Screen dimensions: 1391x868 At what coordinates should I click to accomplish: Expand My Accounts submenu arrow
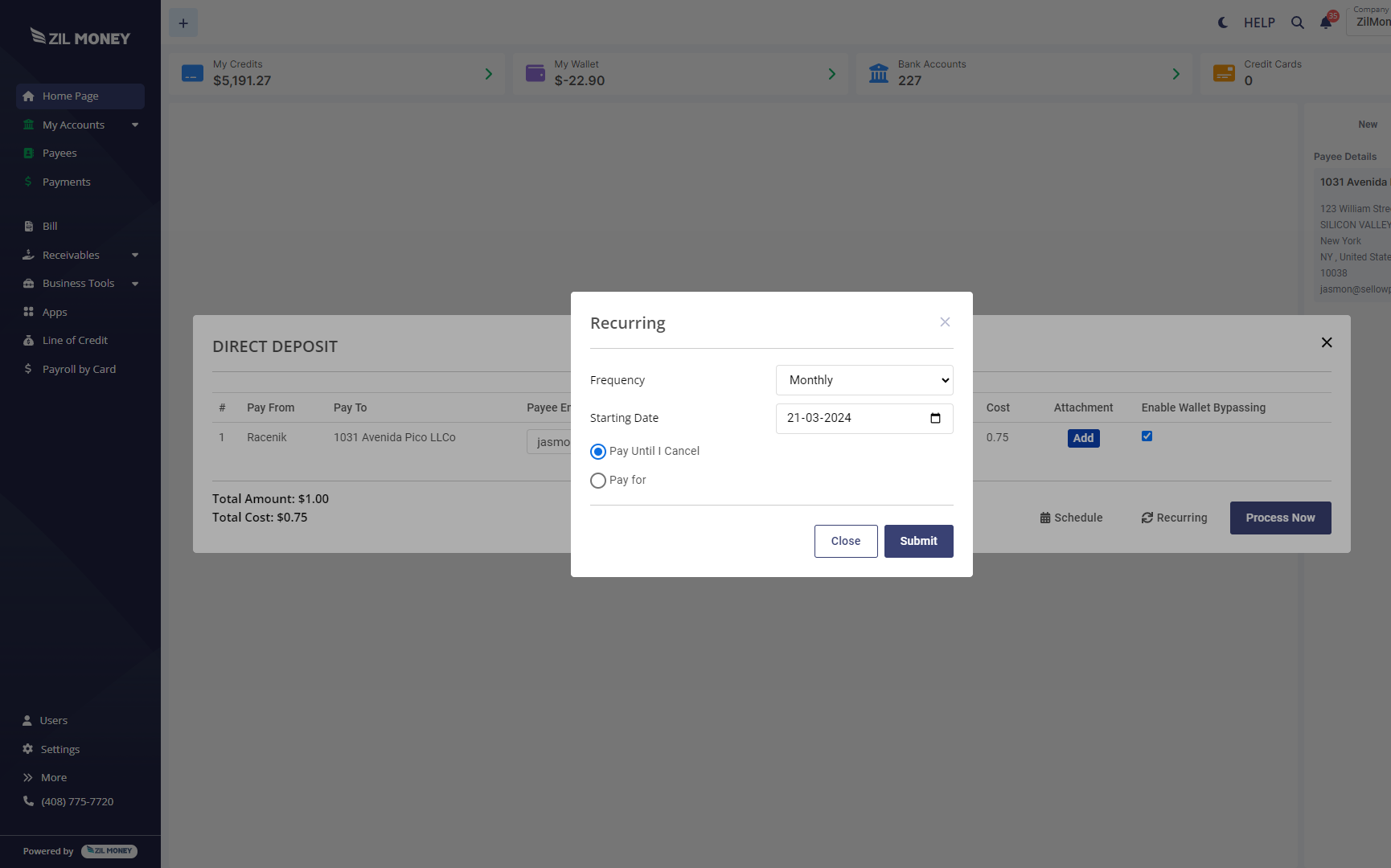click(135, 125)
